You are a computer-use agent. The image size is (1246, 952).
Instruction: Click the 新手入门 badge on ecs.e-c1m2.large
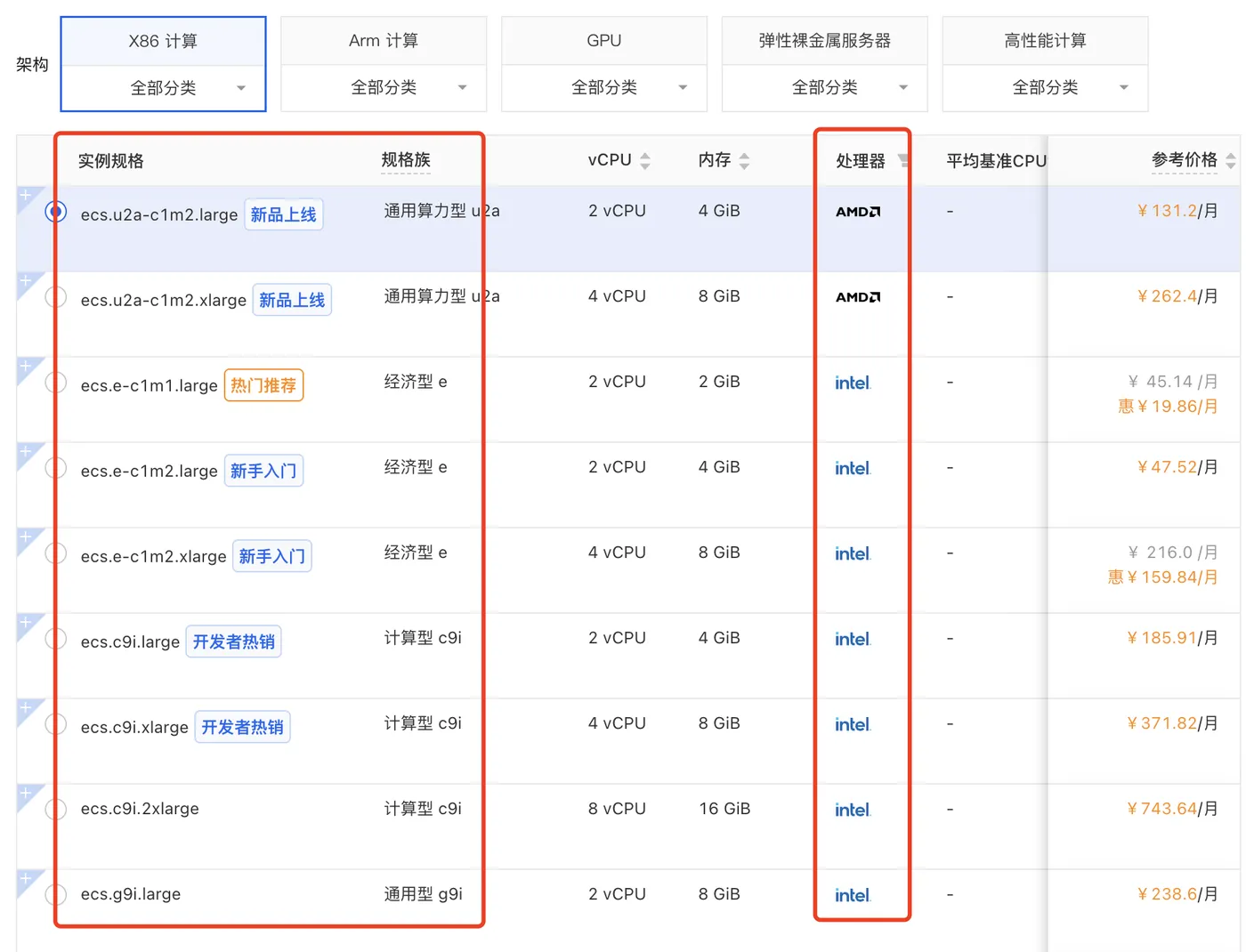263,471
